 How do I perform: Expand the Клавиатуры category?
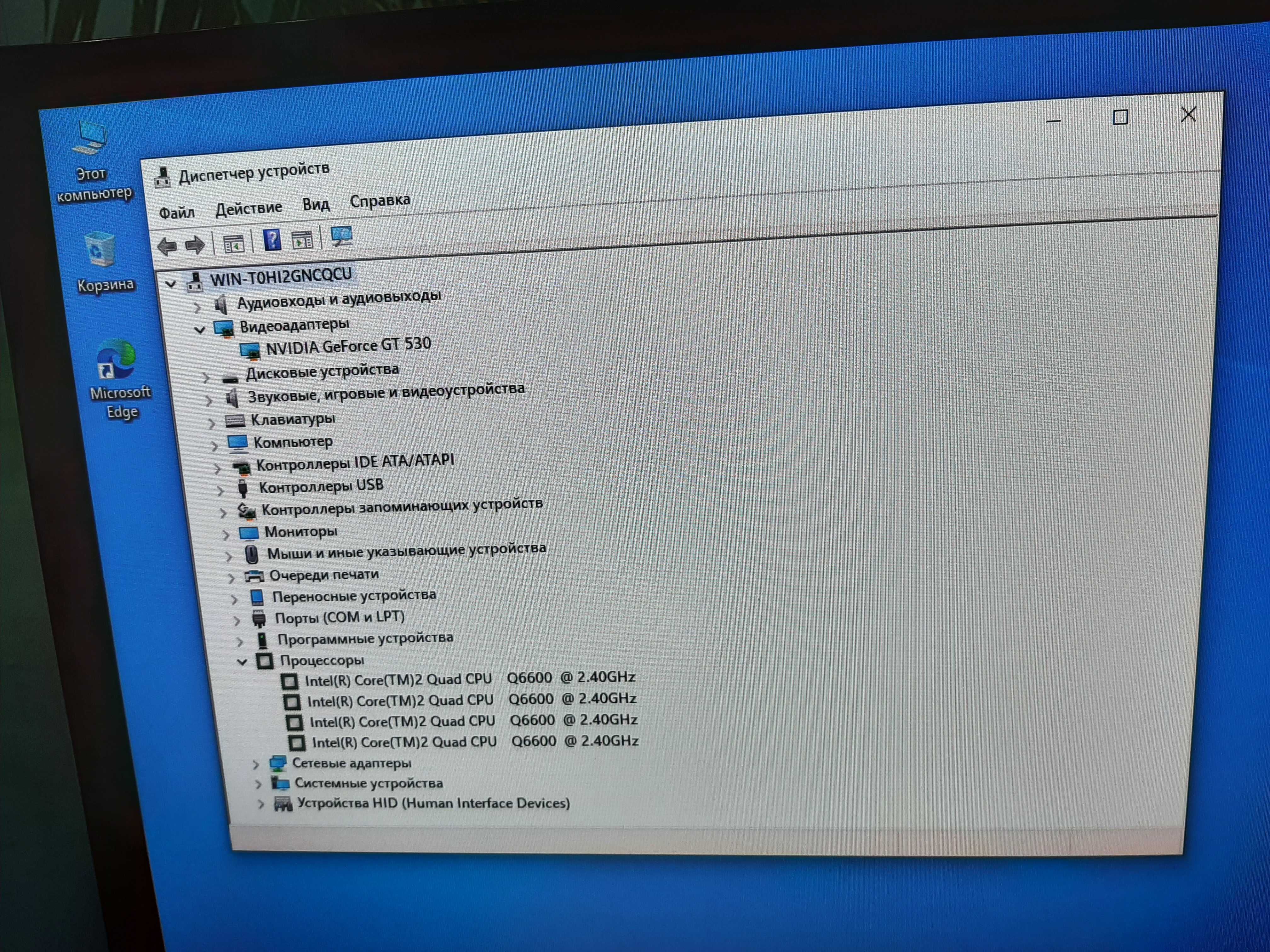point(211,423)
